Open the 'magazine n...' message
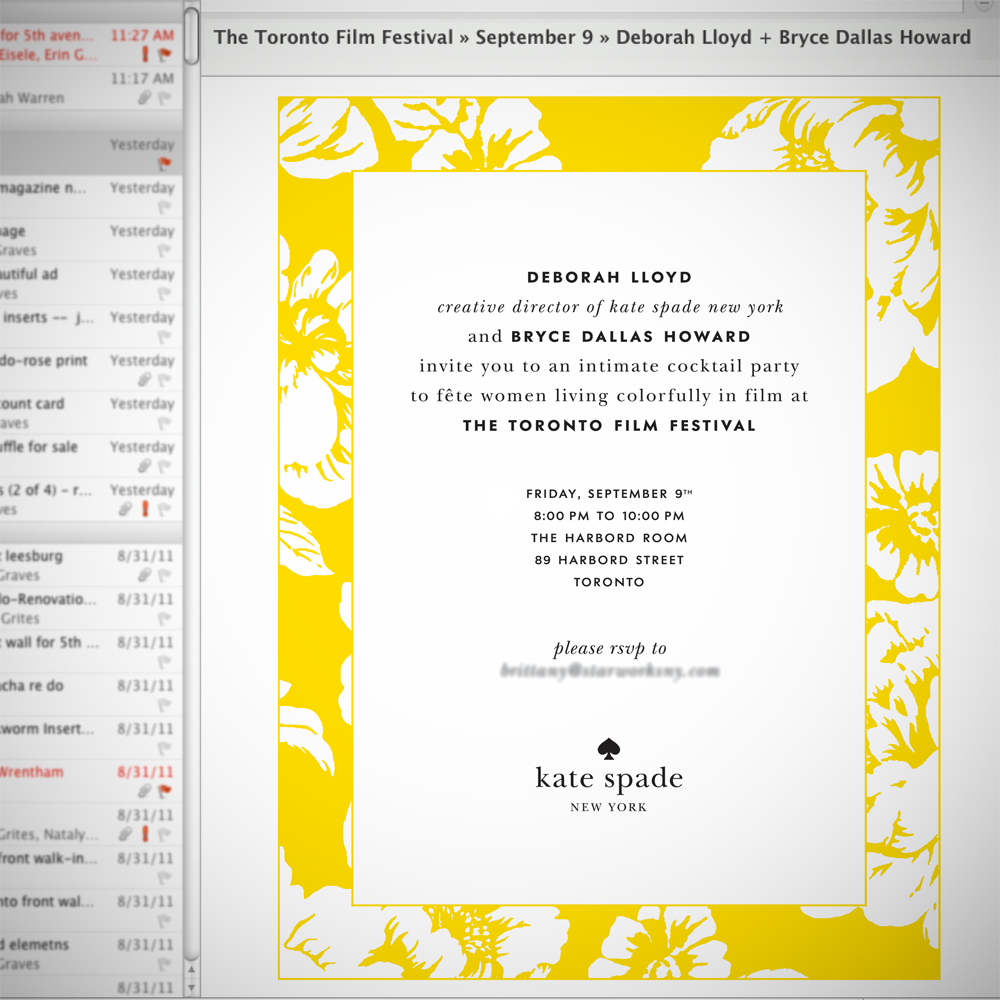The height and width of the screenshot is (1000, 1000). coord(91,197)
